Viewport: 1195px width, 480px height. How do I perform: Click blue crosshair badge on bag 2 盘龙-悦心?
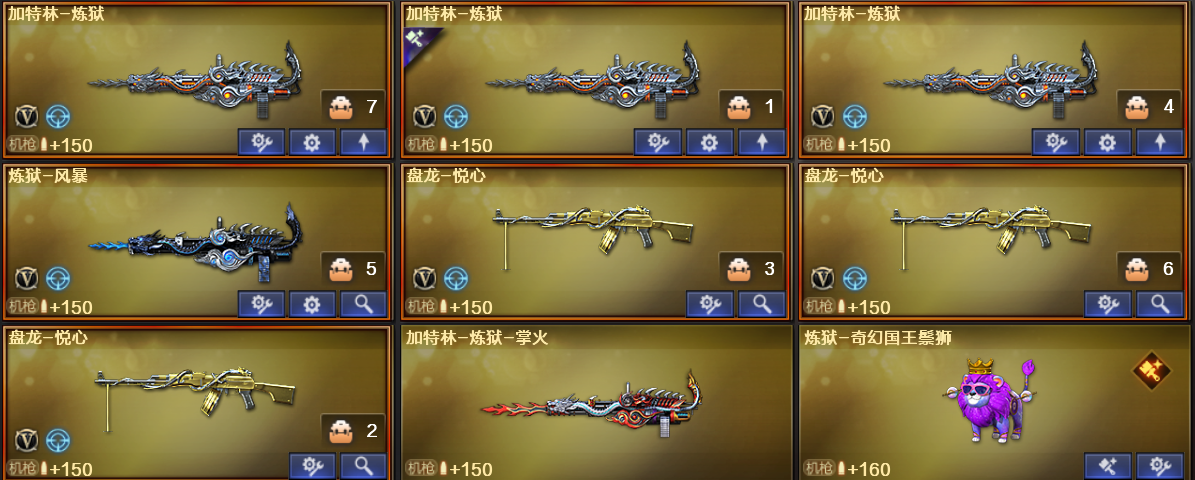[x=58, y=440]
